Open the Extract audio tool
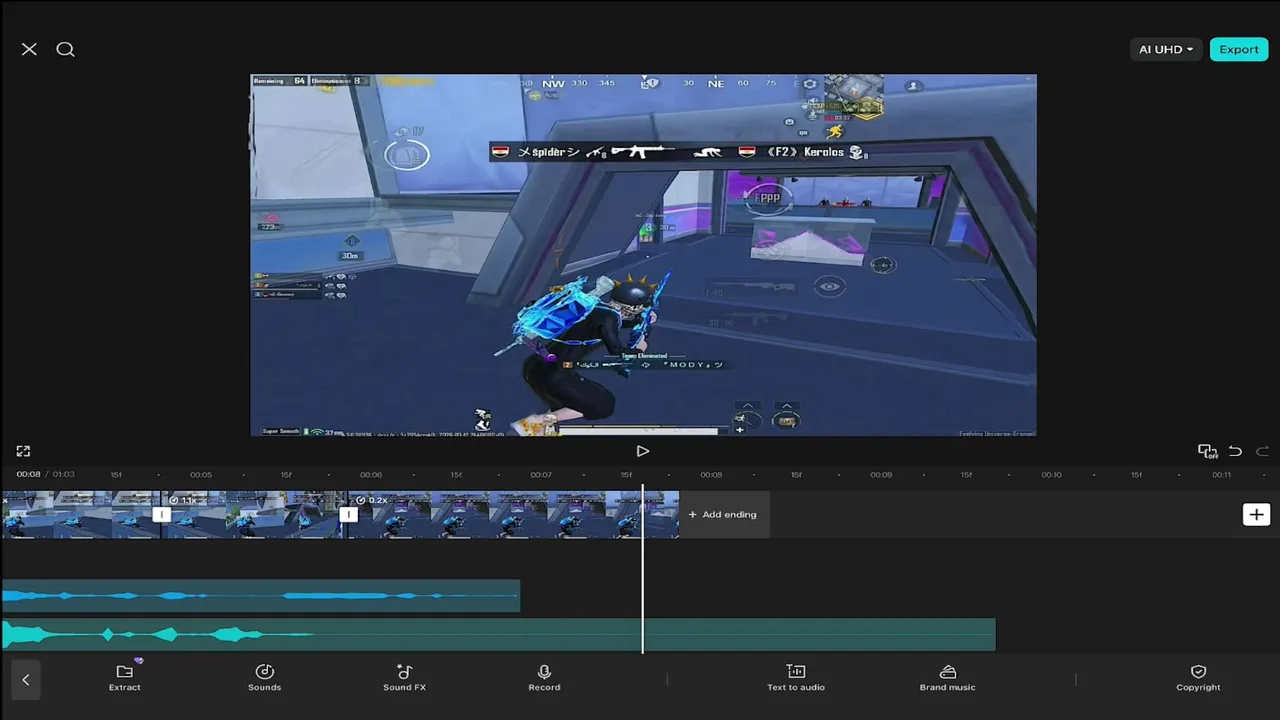The image size is (1280, 720). coord(125,677)
